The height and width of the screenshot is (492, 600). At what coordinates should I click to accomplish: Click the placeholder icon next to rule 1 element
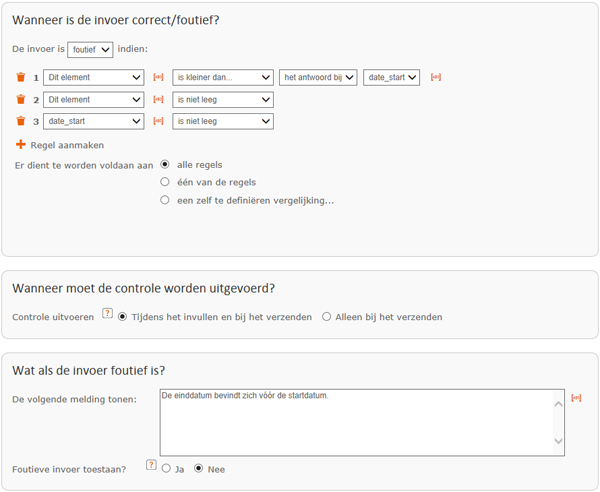(x=158, y=77)
